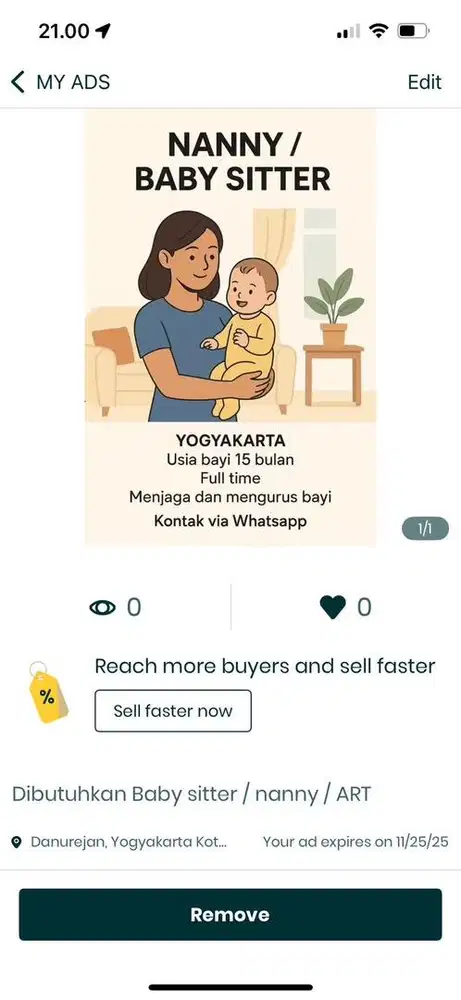Tap the Remove button
This screenshot has width=461, height=1000.
tap(230, 915)
